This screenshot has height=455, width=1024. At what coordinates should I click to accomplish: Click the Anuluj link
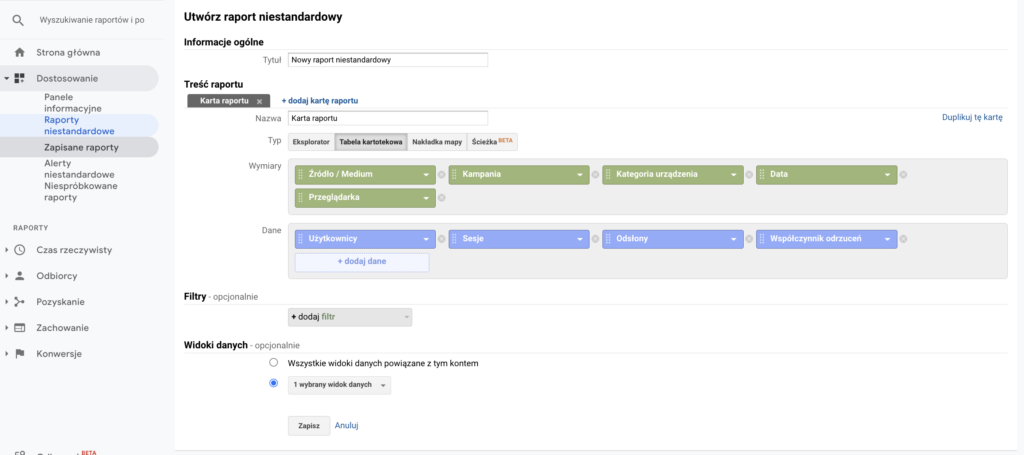point(347,426)
